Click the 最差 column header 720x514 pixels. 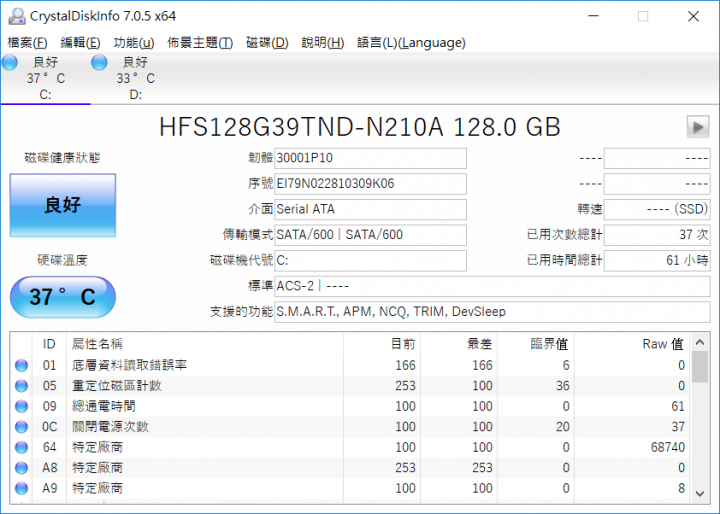pyautogui.click(x=459, y=344)
